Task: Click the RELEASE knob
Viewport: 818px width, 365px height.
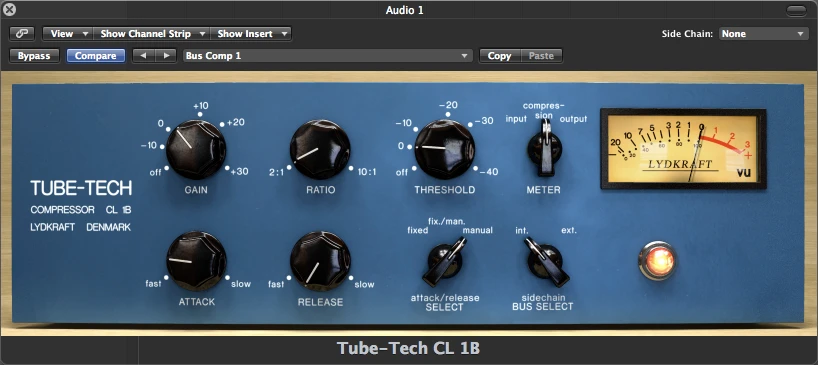Action: (320, 261)
